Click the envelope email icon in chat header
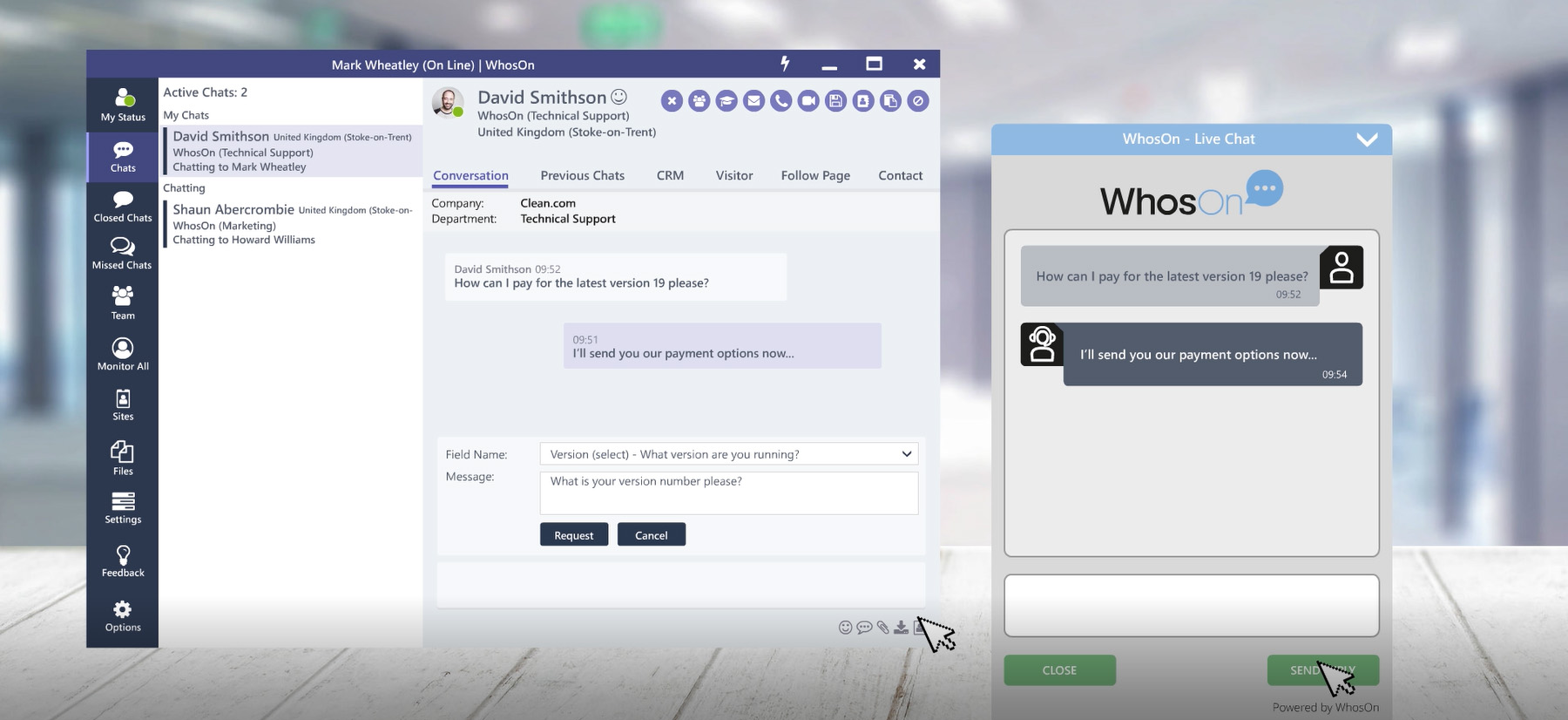The image size is (1568, 720). [x=754, y=101]
